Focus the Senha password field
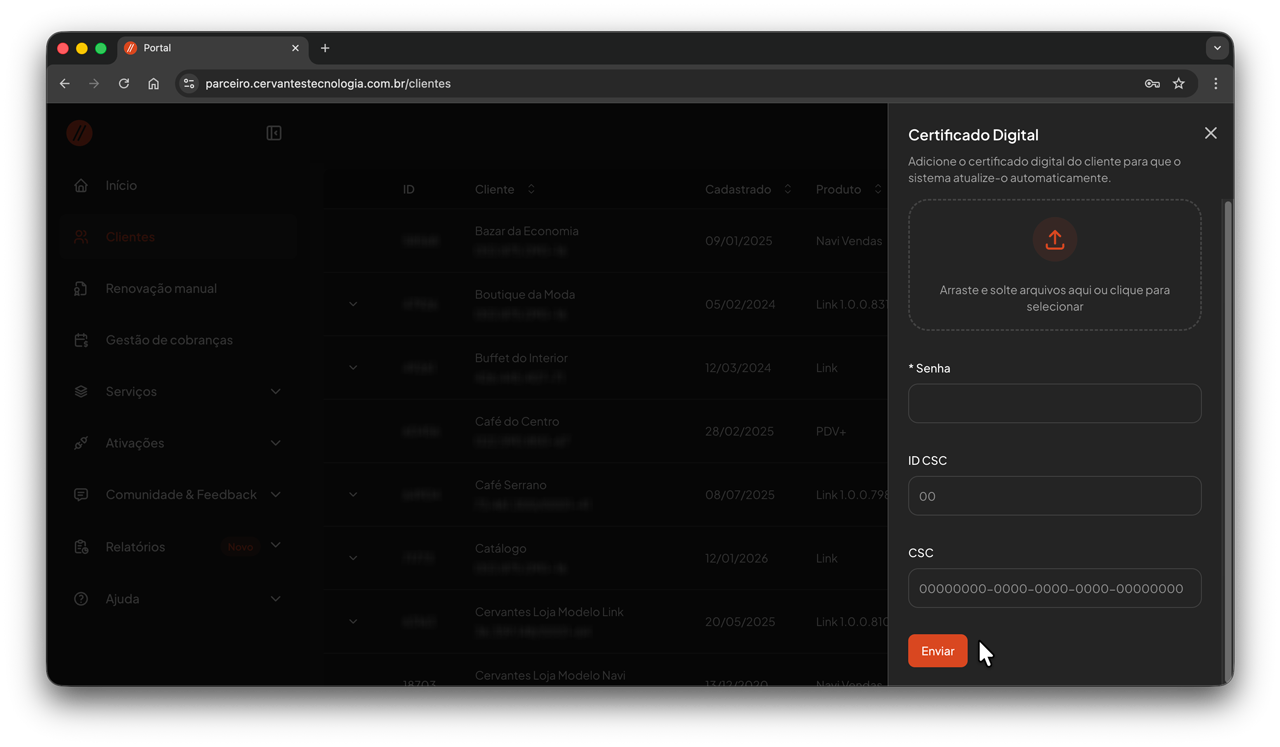This screenshot has width=1280, height=747. pos(1054,404)
